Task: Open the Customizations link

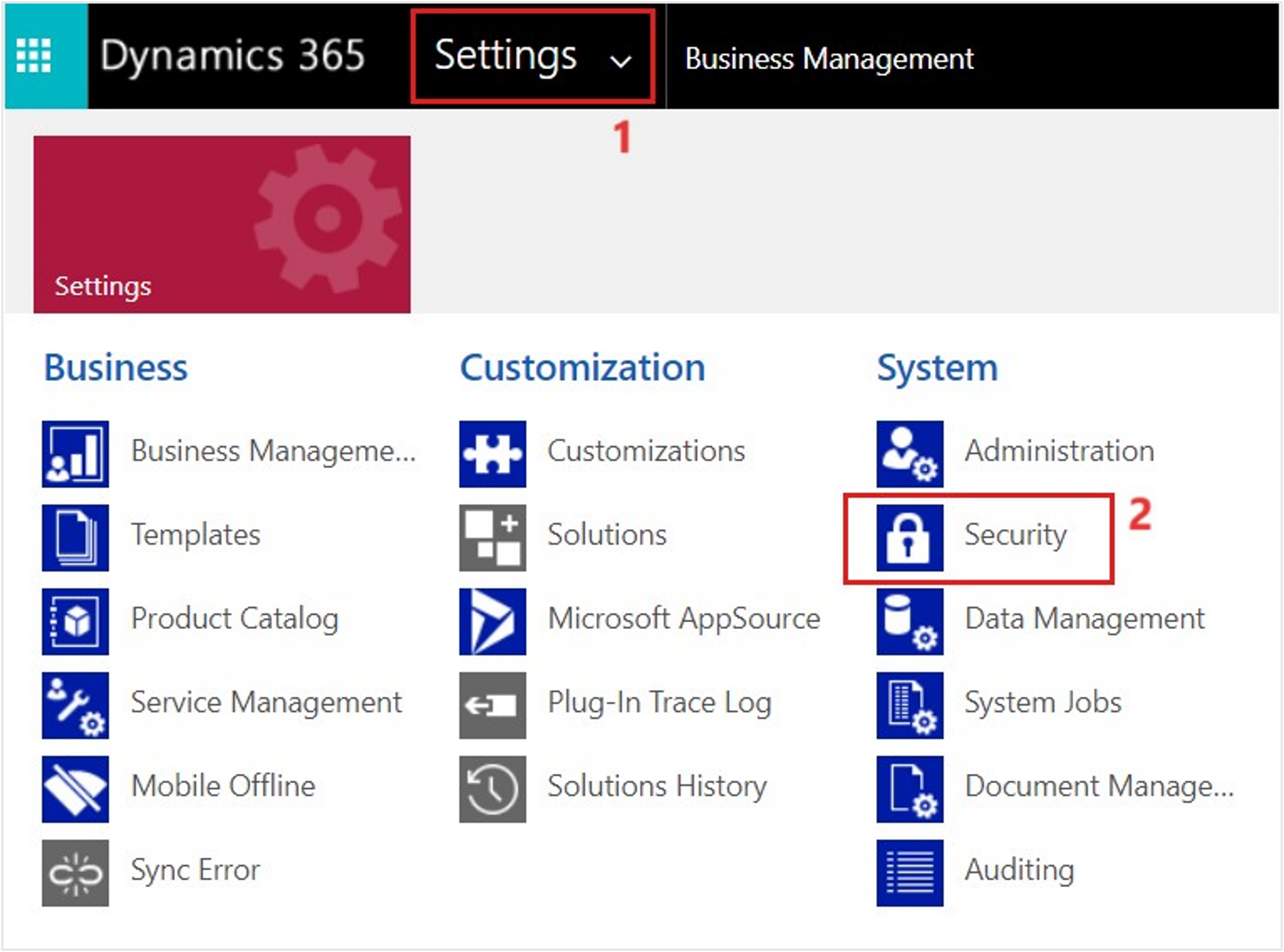Action: 646,451
